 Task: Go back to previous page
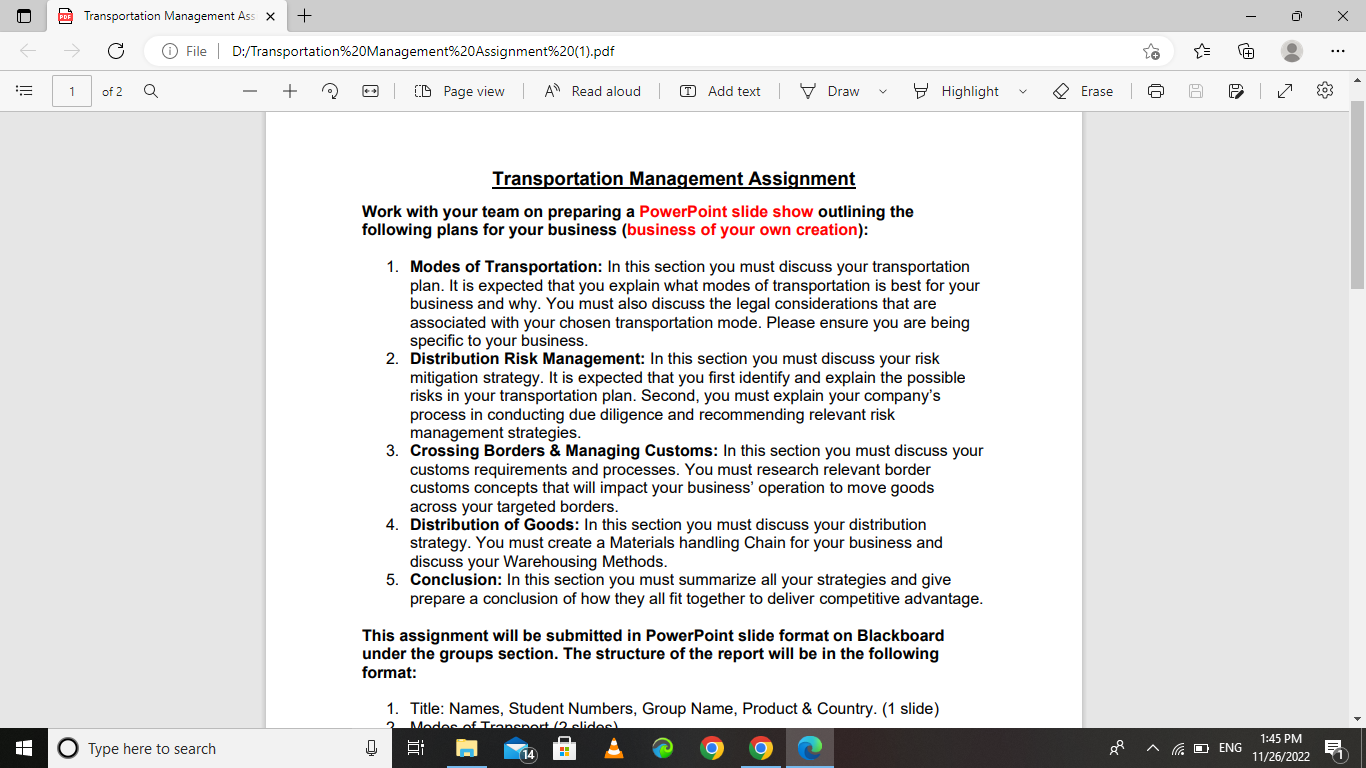(x=28, y=51)
